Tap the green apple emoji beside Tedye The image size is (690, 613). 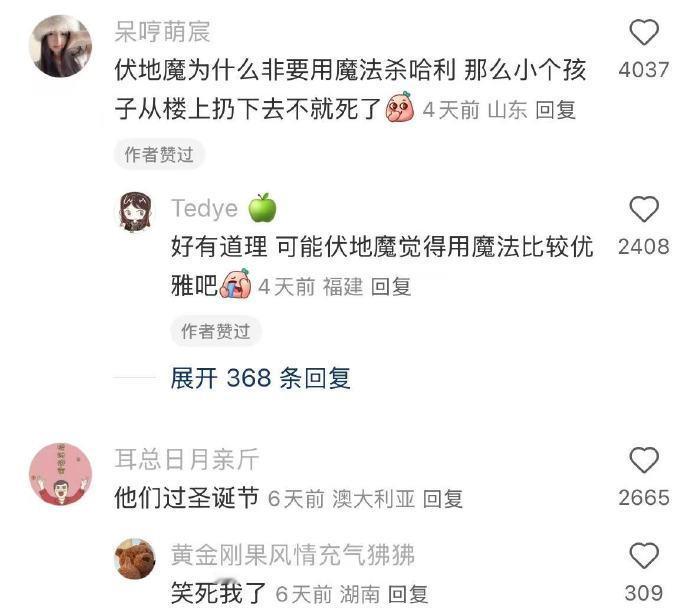coord(262,207)
